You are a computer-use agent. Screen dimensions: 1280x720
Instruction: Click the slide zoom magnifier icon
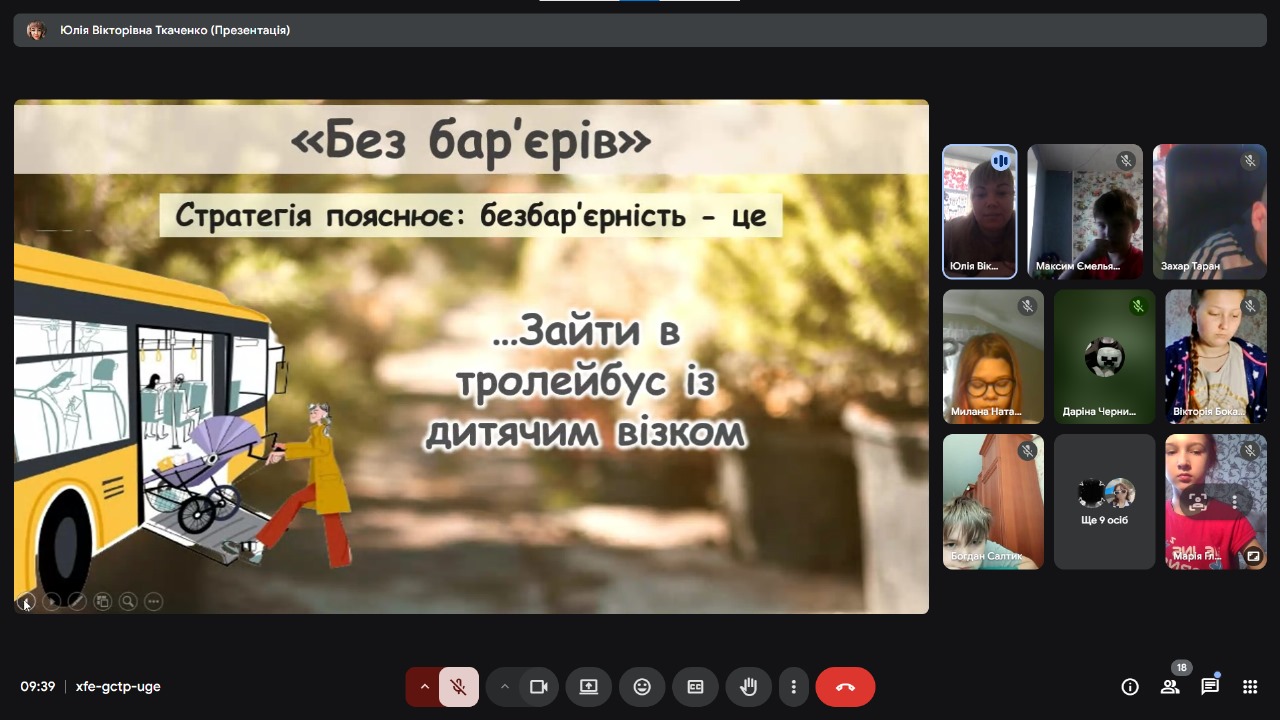[x=128, y=601]
